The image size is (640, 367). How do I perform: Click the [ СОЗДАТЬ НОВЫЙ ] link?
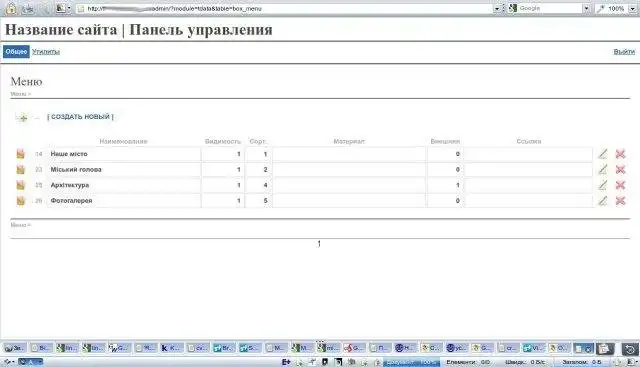(80, 117)
